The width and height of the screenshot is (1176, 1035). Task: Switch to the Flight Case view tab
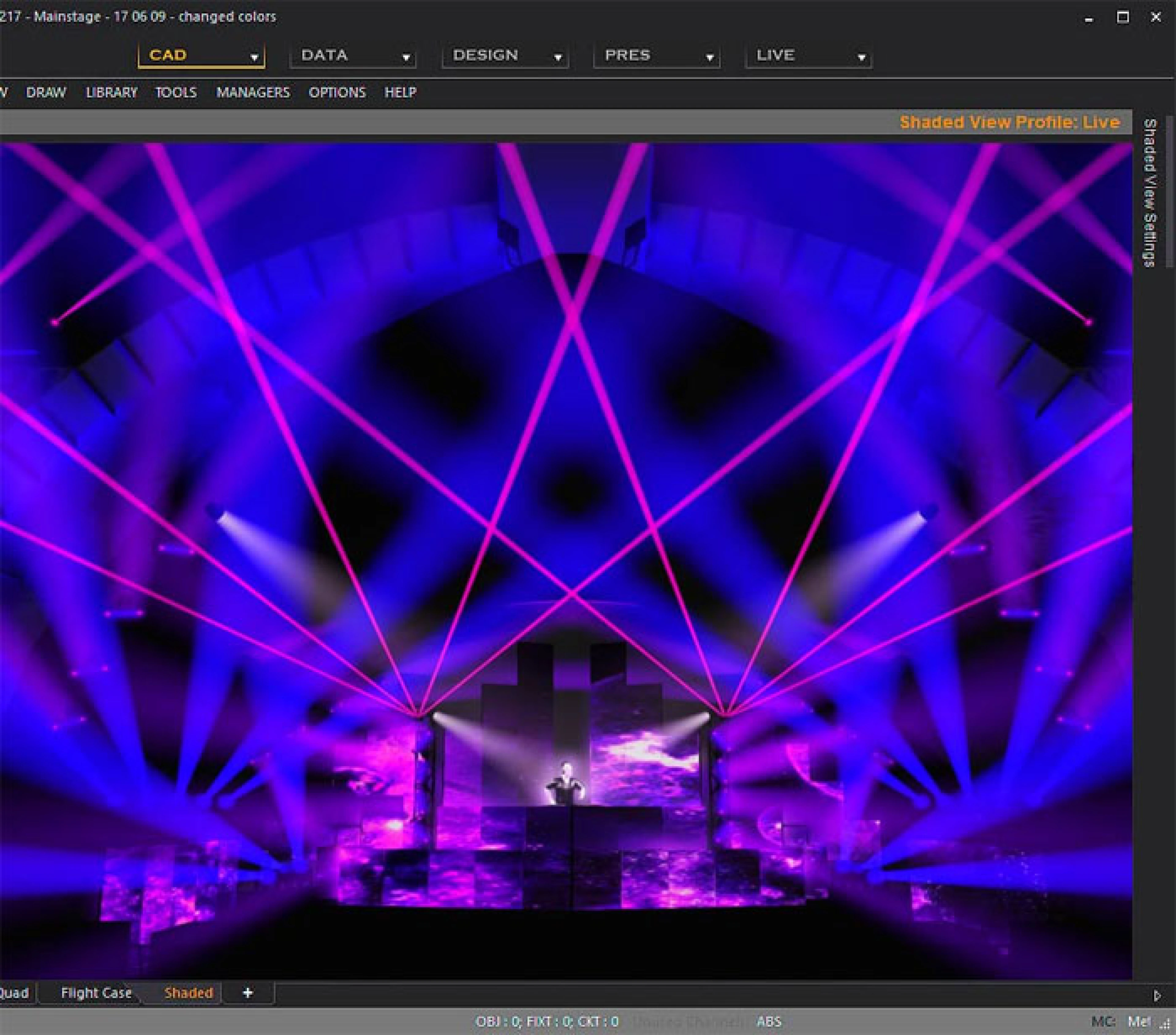tap(96, 992)
